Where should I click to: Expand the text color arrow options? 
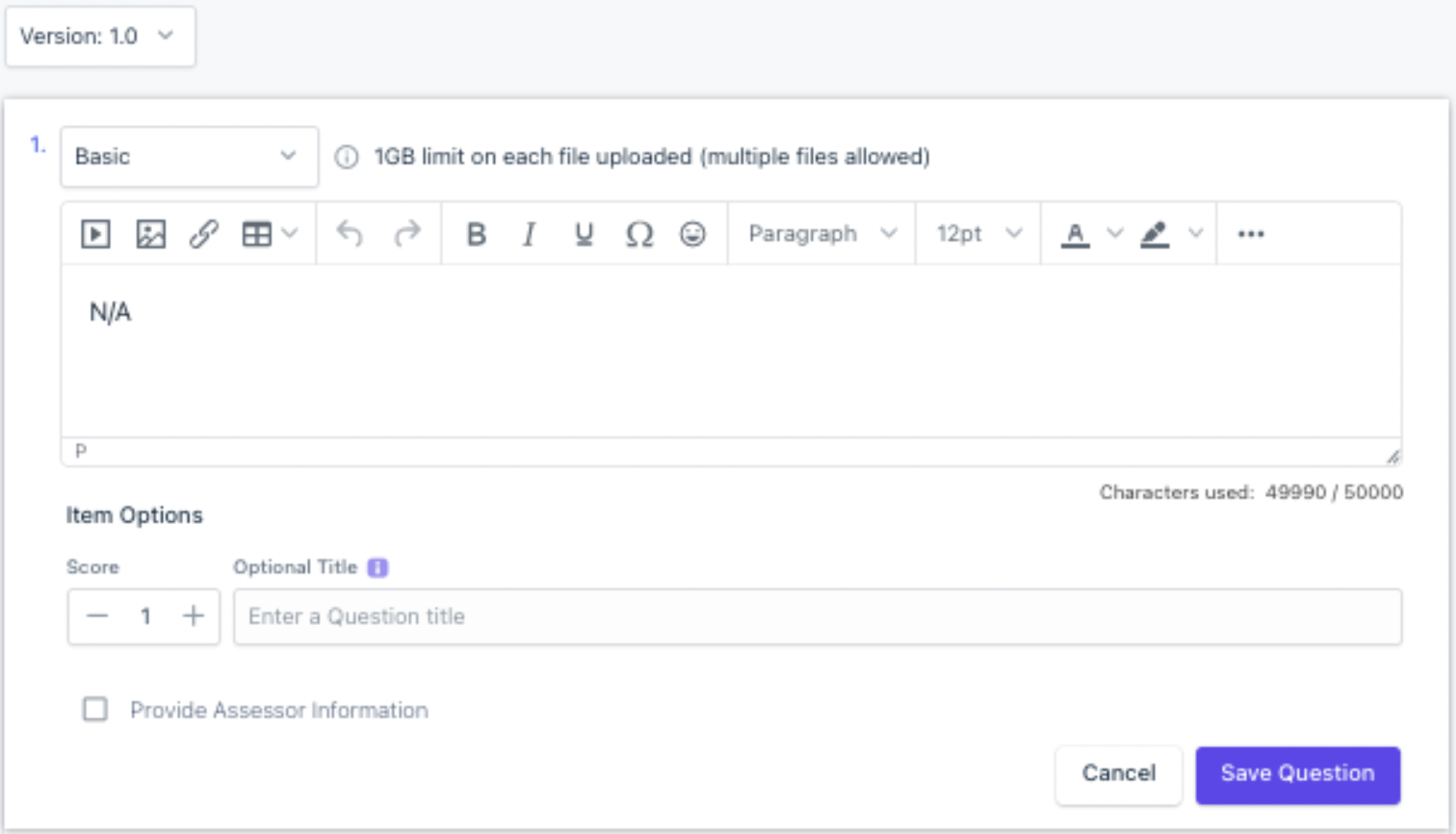click(1114, 233)
